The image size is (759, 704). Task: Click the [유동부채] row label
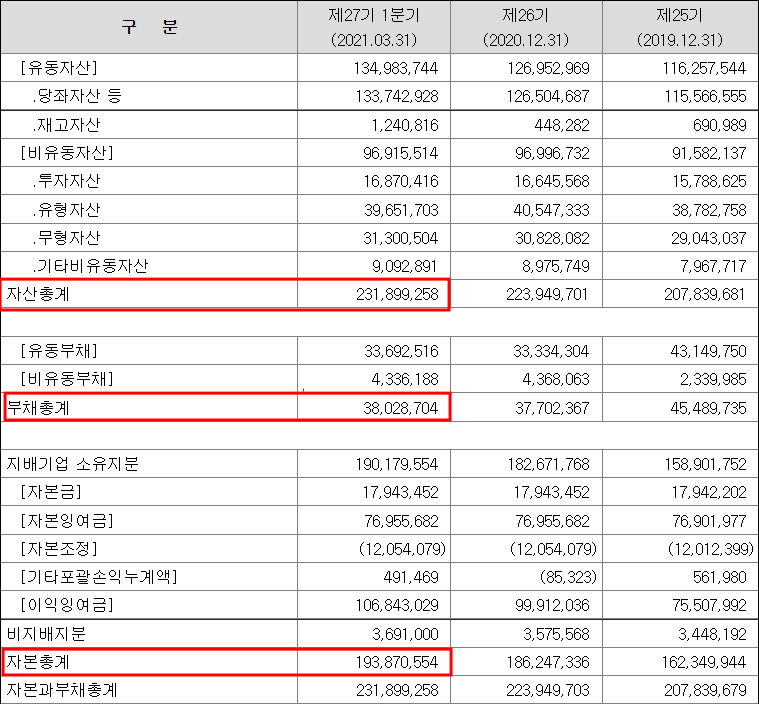tap(59, 351)
